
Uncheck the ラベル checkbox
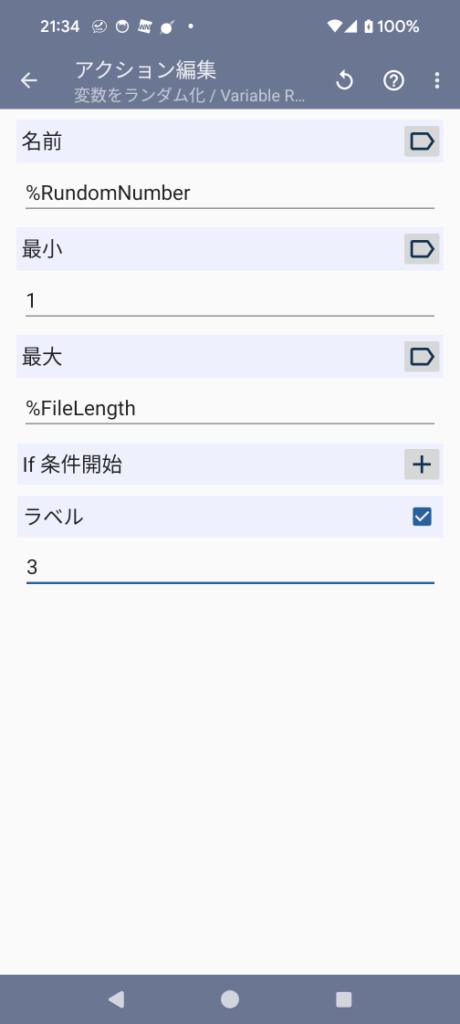(x=422, y=517)
